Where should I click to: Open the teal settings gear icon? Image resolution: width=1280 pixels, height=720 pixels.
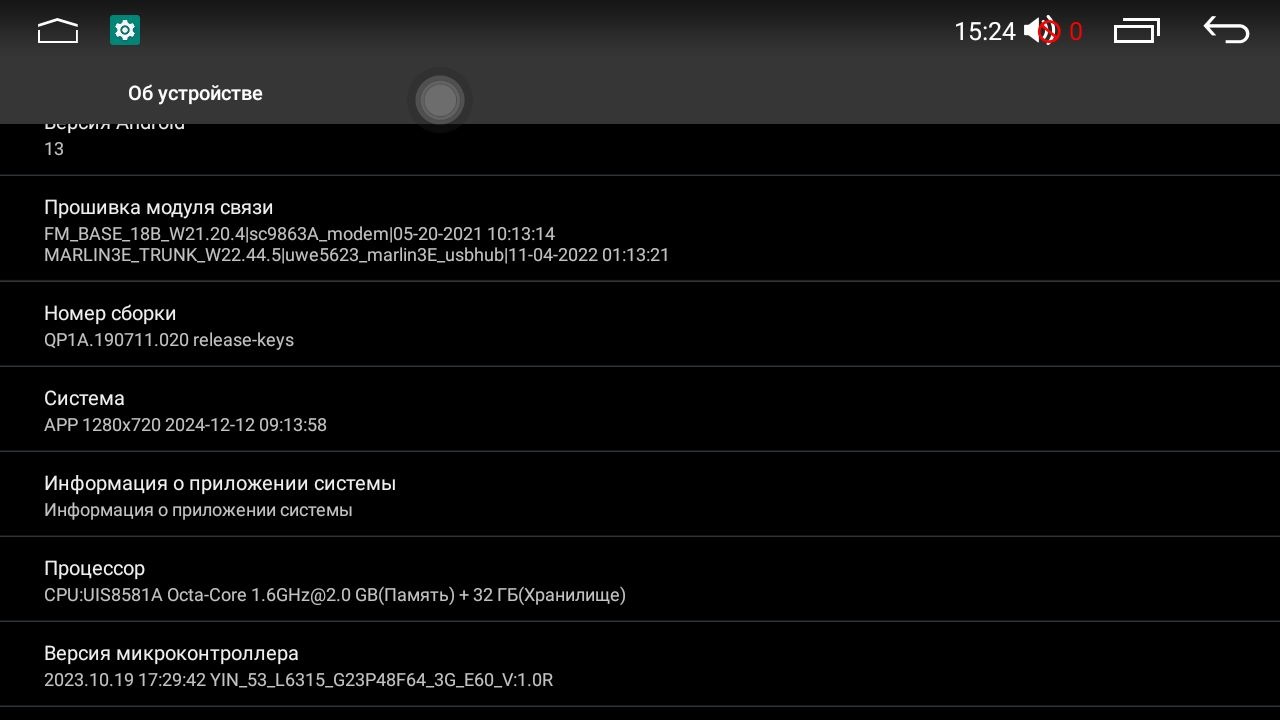point(125,30)
